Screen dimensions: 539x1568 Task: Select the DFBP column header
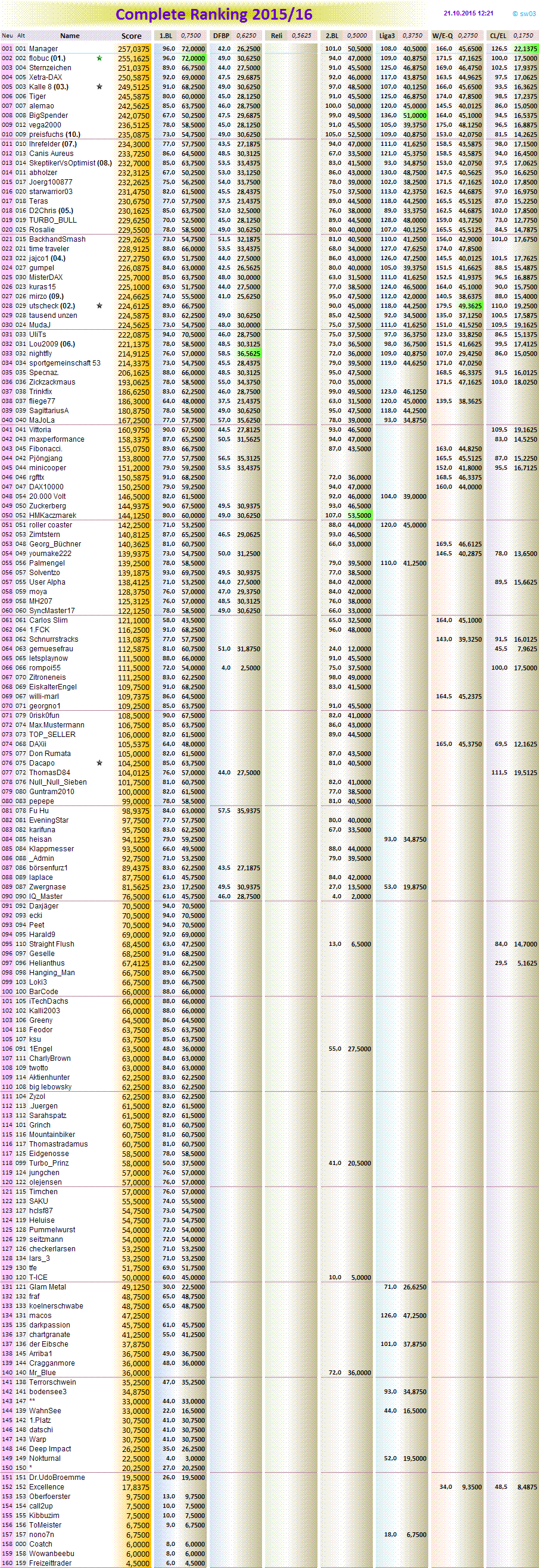coord(221,36)
